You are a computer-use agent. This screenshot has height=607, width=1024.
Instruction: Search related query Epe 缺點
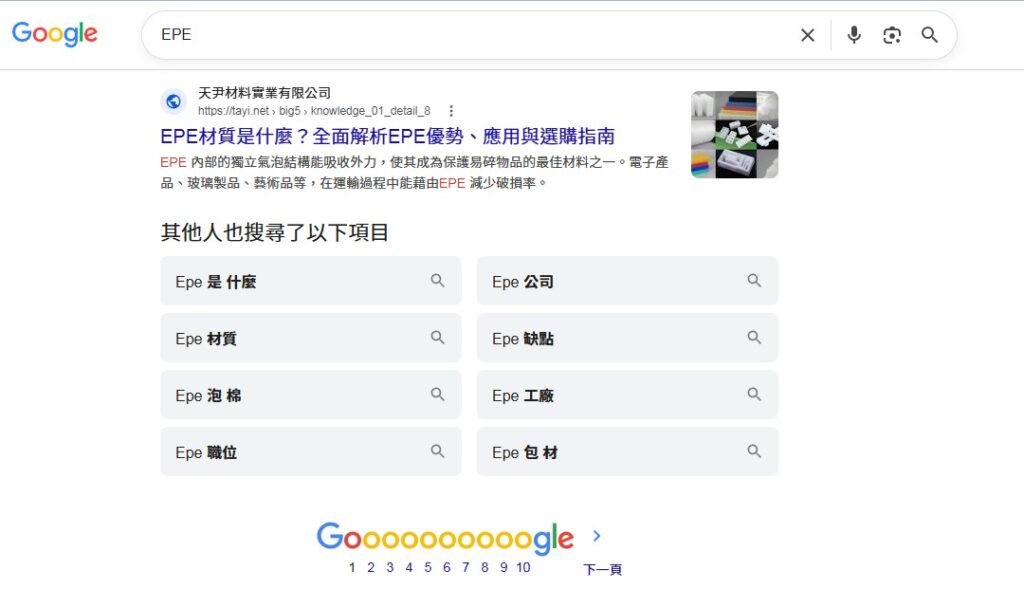coord(628,338)
